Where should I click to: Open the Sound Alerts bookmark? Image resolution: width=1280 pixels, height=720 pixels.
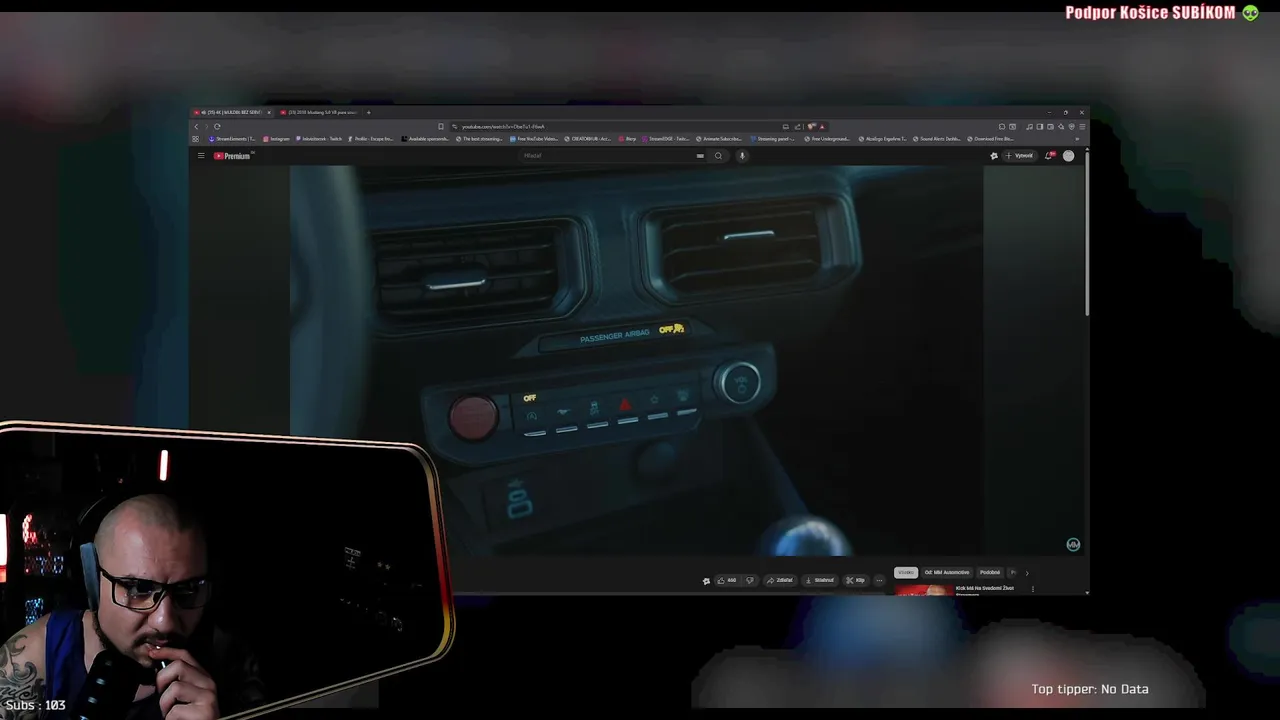pos(937,139)
